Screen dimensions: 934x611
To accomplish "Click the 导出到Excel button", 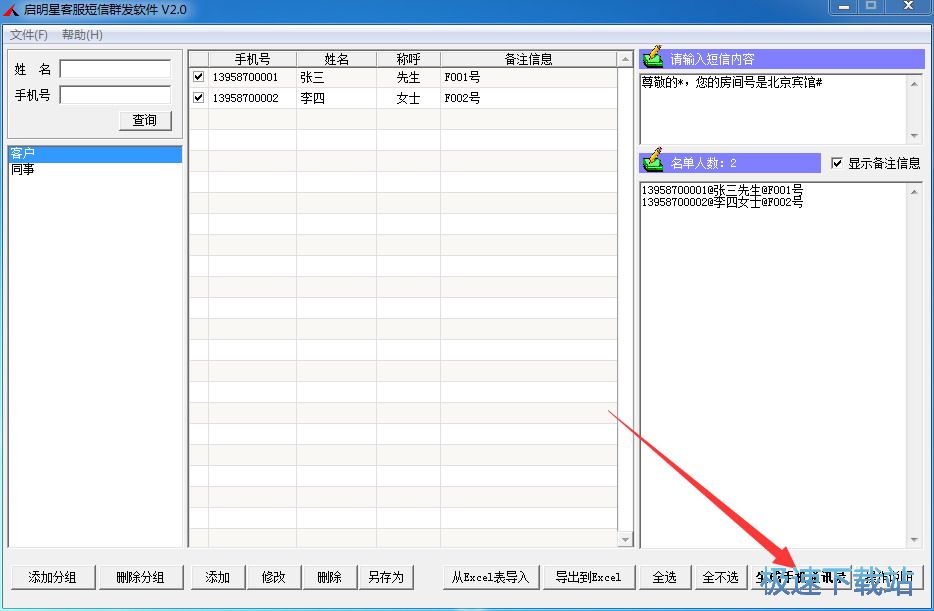I will pos(589,577).
